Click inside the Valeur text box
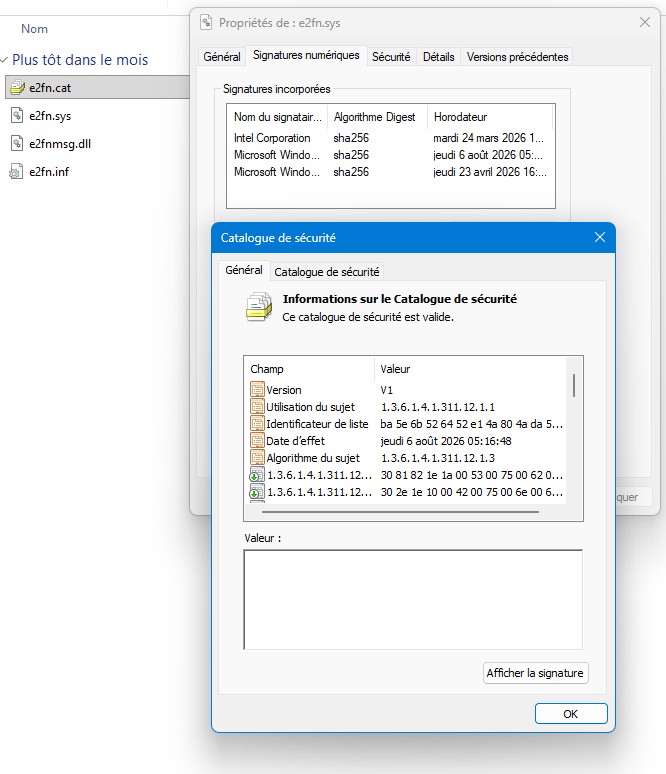 [x=413, y=600]
